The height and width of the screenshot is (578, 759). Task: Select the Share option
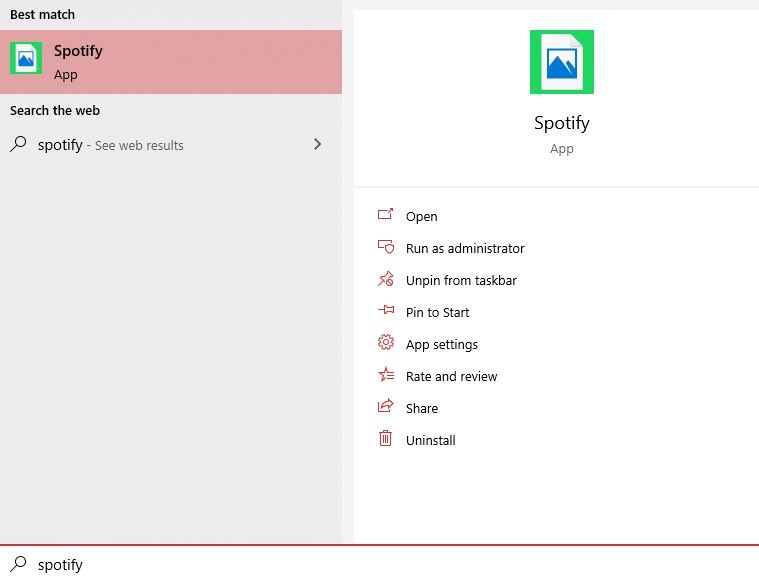(422, 408)
